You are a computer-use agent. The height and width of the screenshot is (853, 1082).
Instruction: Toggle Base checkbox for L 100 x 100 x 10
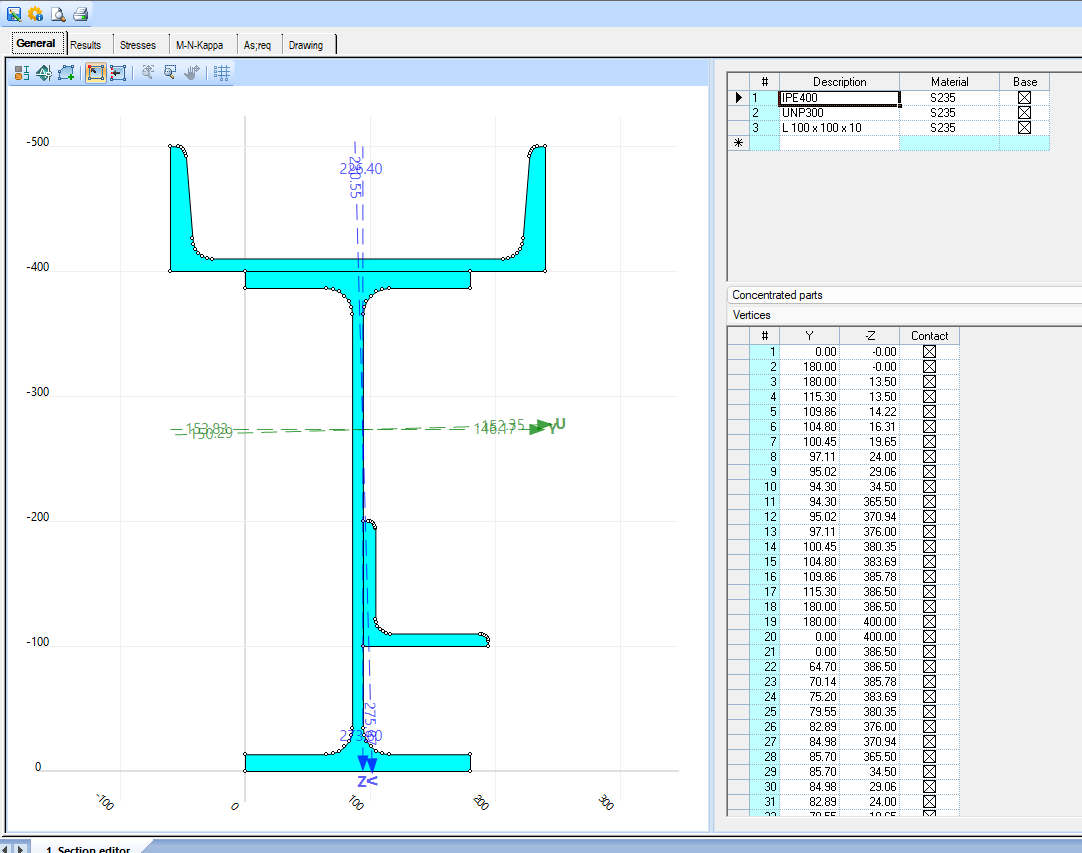point(1025,128)
